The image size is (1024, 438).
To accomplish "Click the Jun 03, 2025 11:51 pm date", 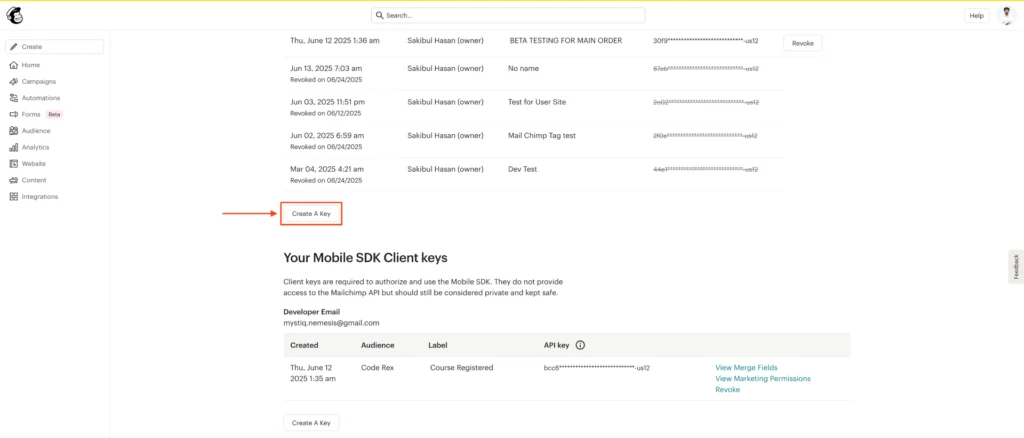I will point(327,102).
